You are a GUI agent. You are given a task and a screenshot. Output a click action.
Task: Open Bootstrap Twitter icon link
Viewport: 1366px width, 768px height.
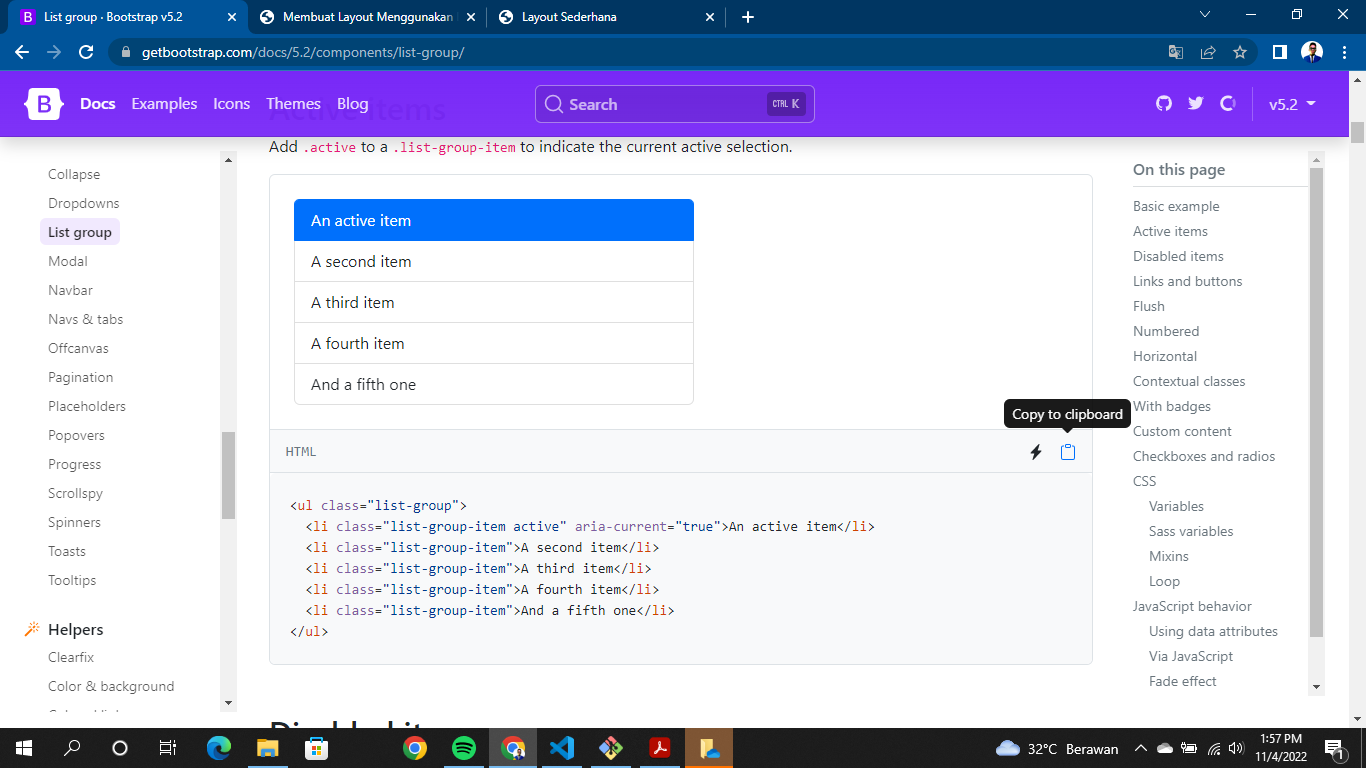pyautogui.click(x=1195, y=104)
